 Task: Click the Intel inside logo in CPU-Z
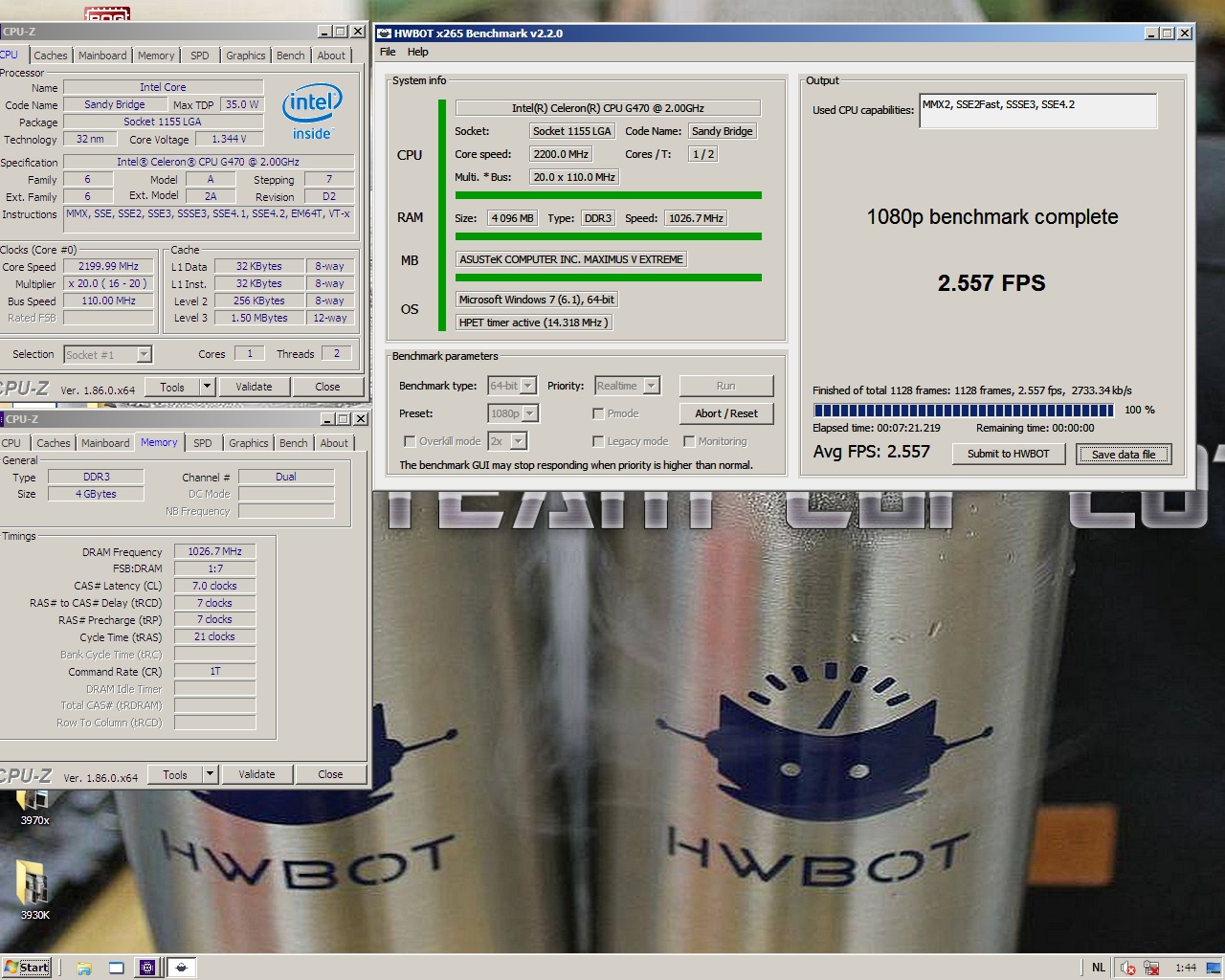(312, 113)
